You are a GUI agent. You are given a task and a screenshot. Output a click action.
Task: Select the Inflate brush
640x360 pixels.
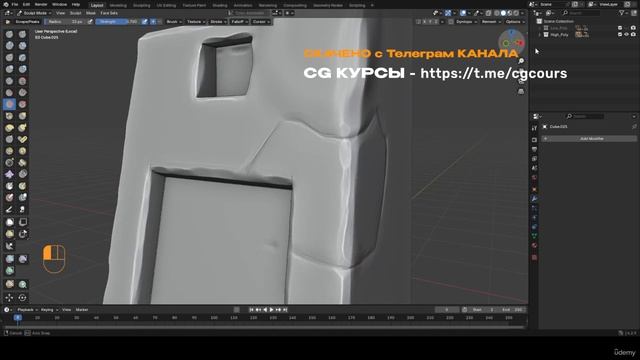coord(9,69)
